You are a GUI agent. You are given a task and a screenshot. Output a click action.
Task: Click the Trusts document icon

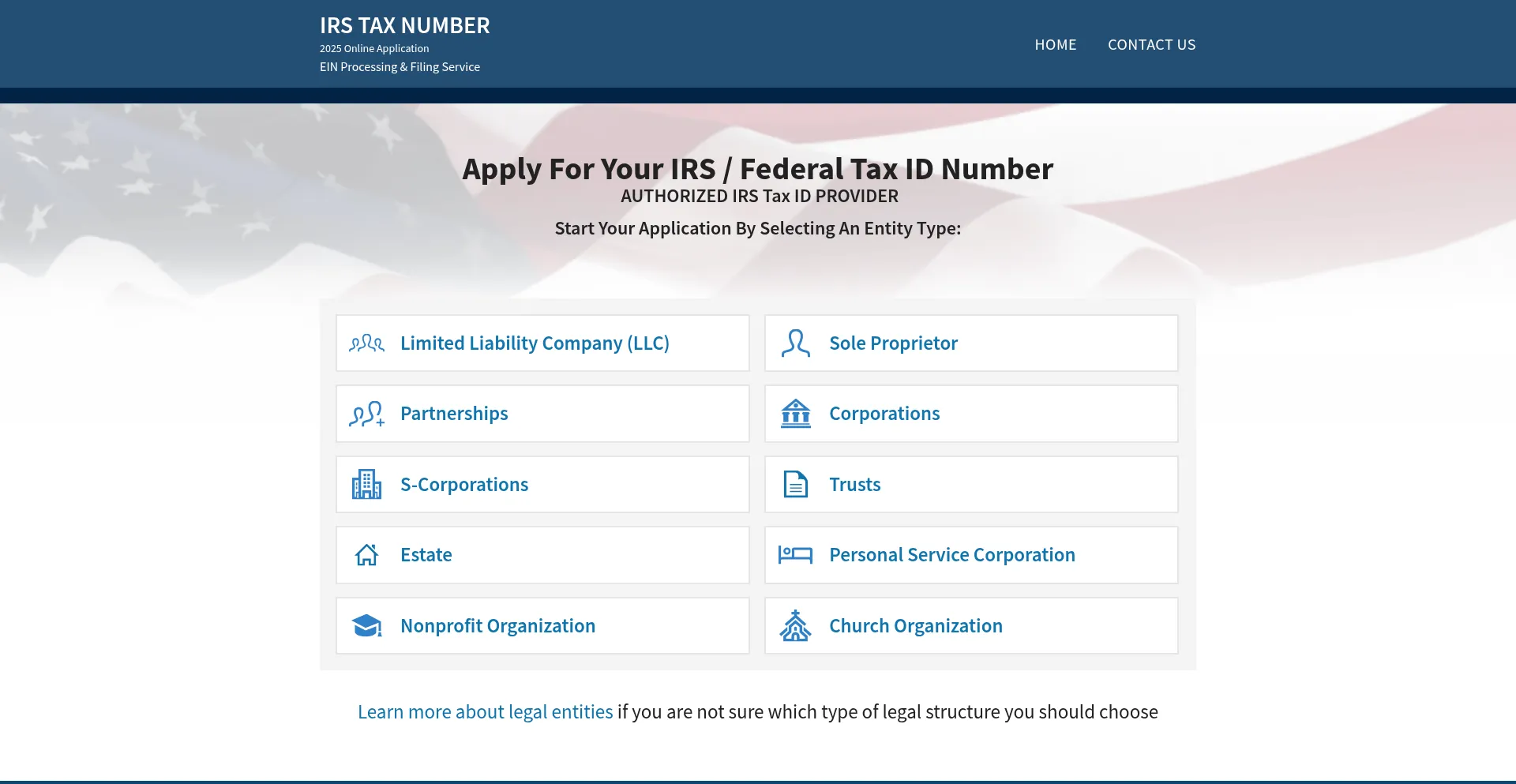tap(795, 484)
